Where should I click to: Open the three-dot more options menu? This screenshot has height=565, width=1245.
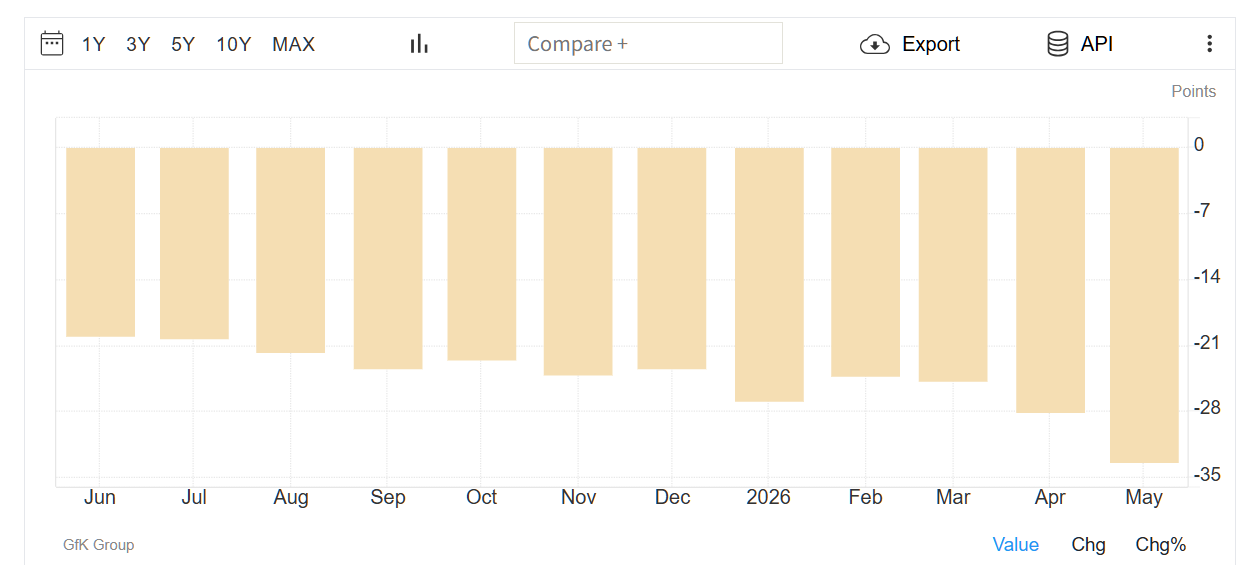1209,44
